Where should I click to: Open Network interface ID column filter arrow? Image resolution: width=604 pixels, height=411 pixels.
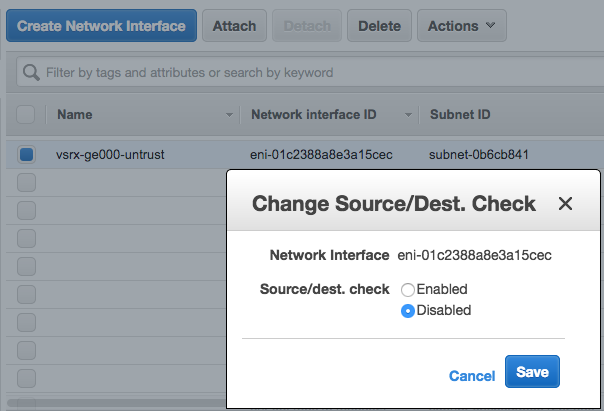(x=409, y=116)
